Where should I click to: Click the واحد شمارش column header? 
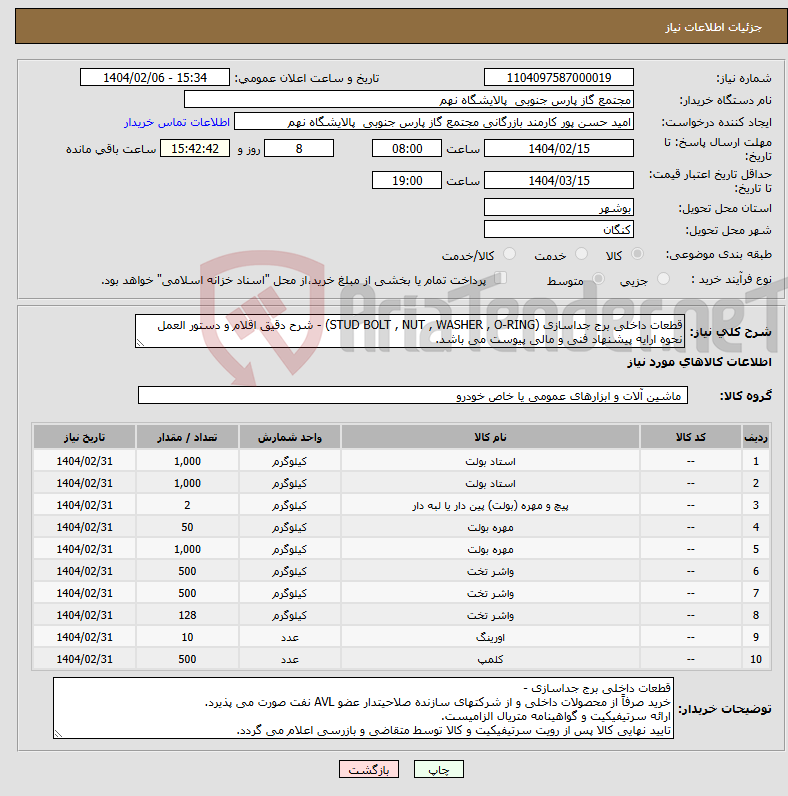click(x=289, y=437)
